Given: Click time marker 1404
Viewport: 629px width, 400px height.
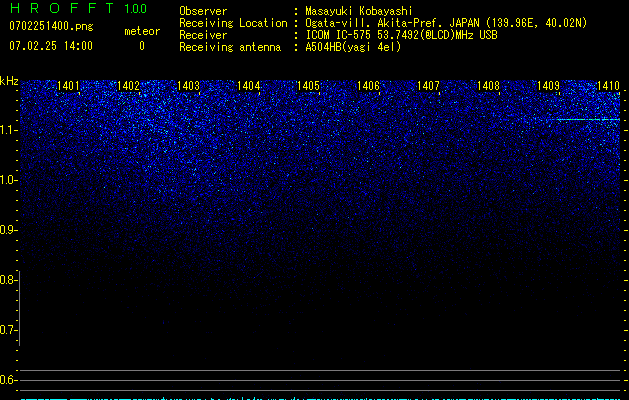Looking at the screenshot, I should click(248, 85).
